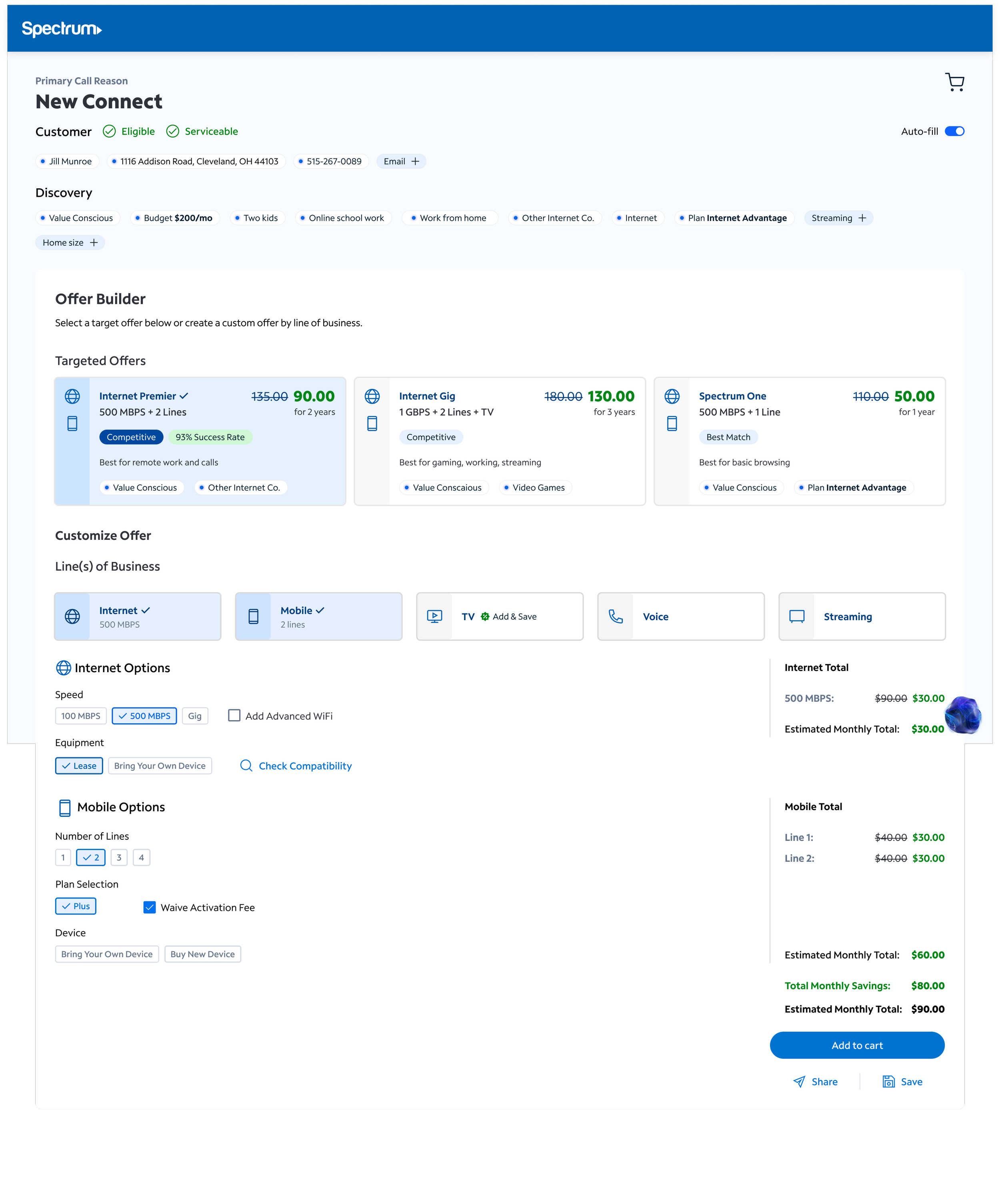This screenshot has width=1000, height=1204.
Task: Uncheck the Waive Activation Fee checkbox
Action: point(150,908)
